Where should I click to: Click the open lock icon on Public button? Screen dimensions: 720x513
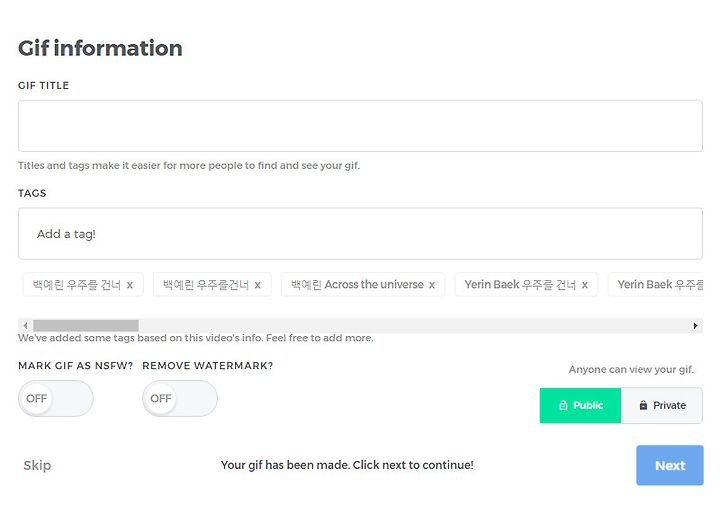coord(563,405)
